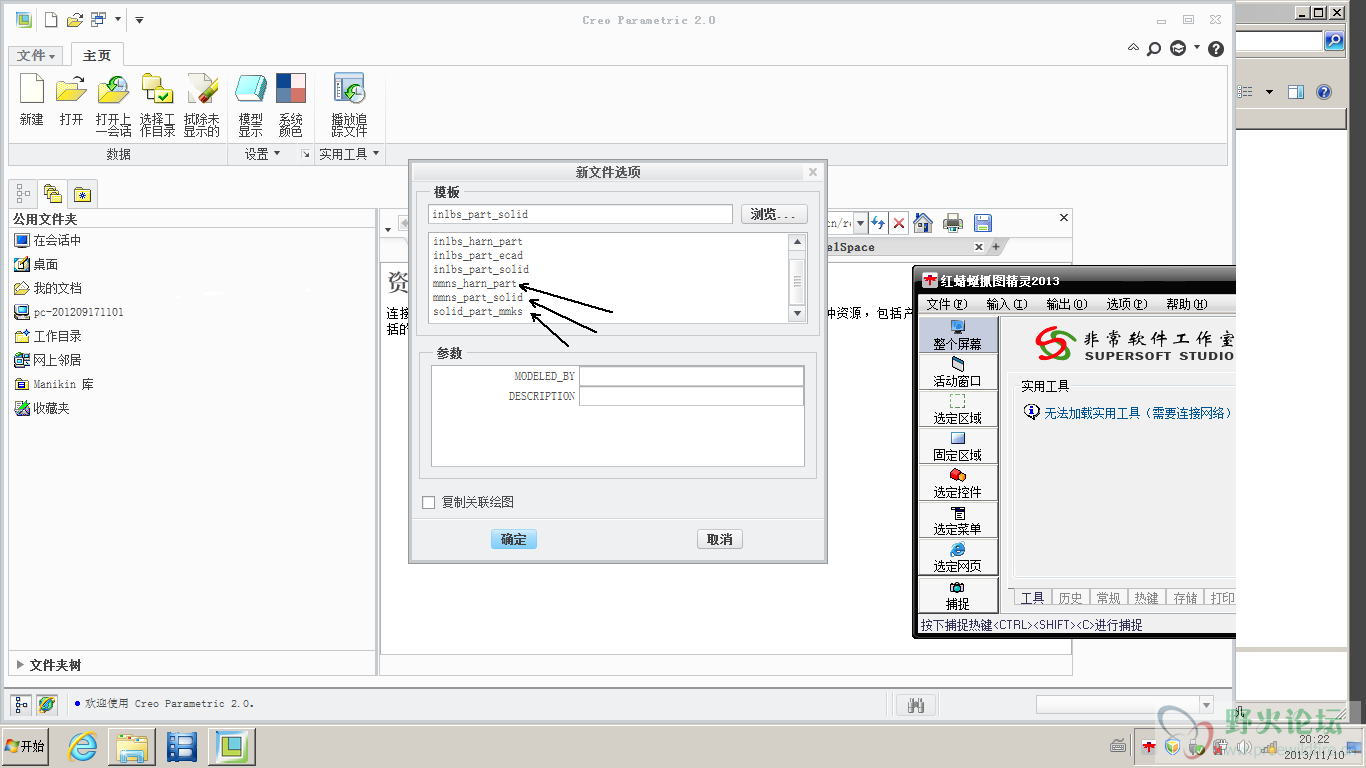Viewport: 1366px width, 768px height.
Task: Click 无法加载实用工具 link
Action: 1138,413
